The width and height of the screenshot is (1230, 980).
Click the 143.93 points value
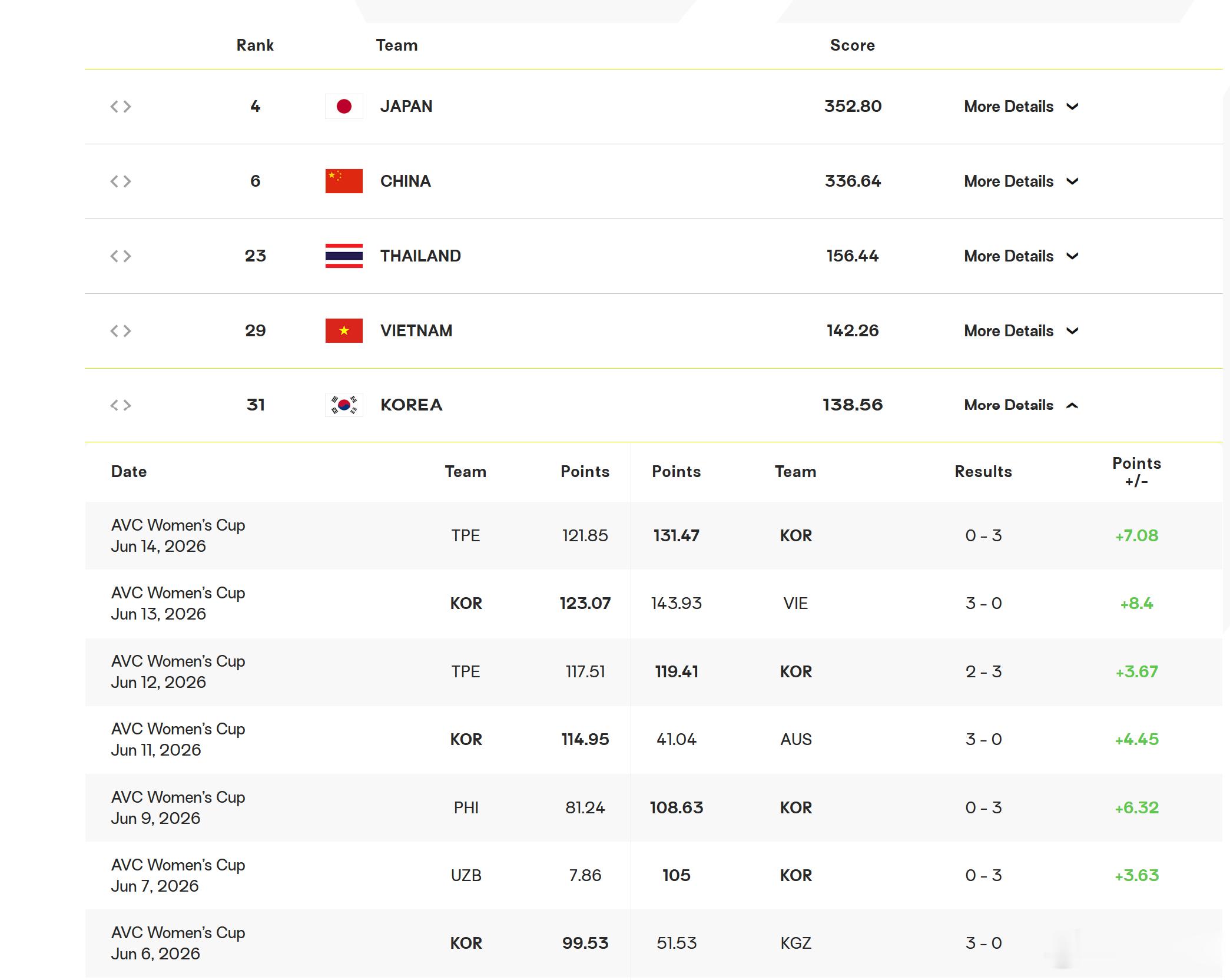(676, 603)
